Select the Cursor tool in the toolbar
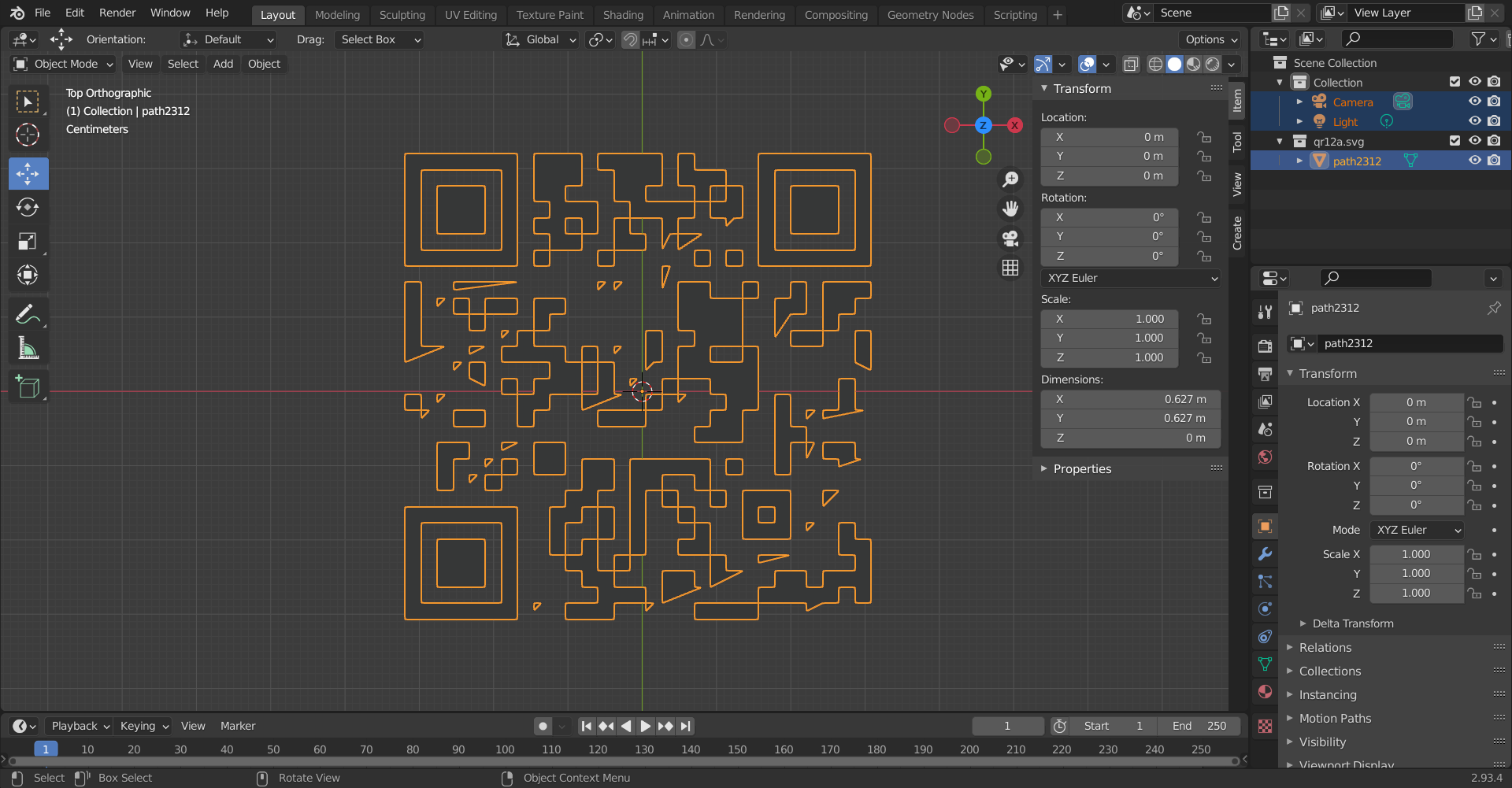The width and height of the screenshot is (1512, 788). click(x=28, y=135)
